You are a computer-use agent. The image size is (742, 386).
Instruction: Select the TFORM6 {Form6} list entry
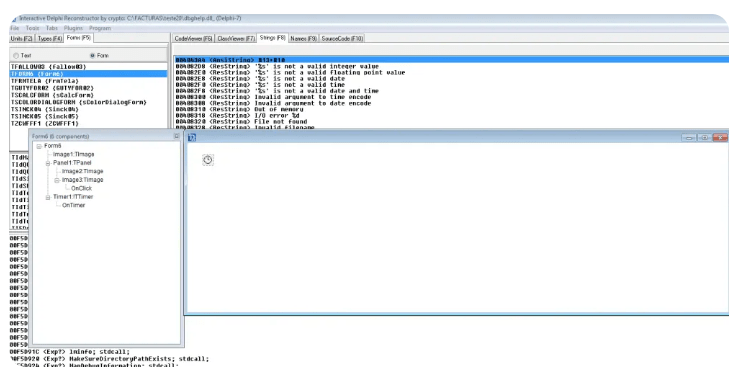click(88, 74)
